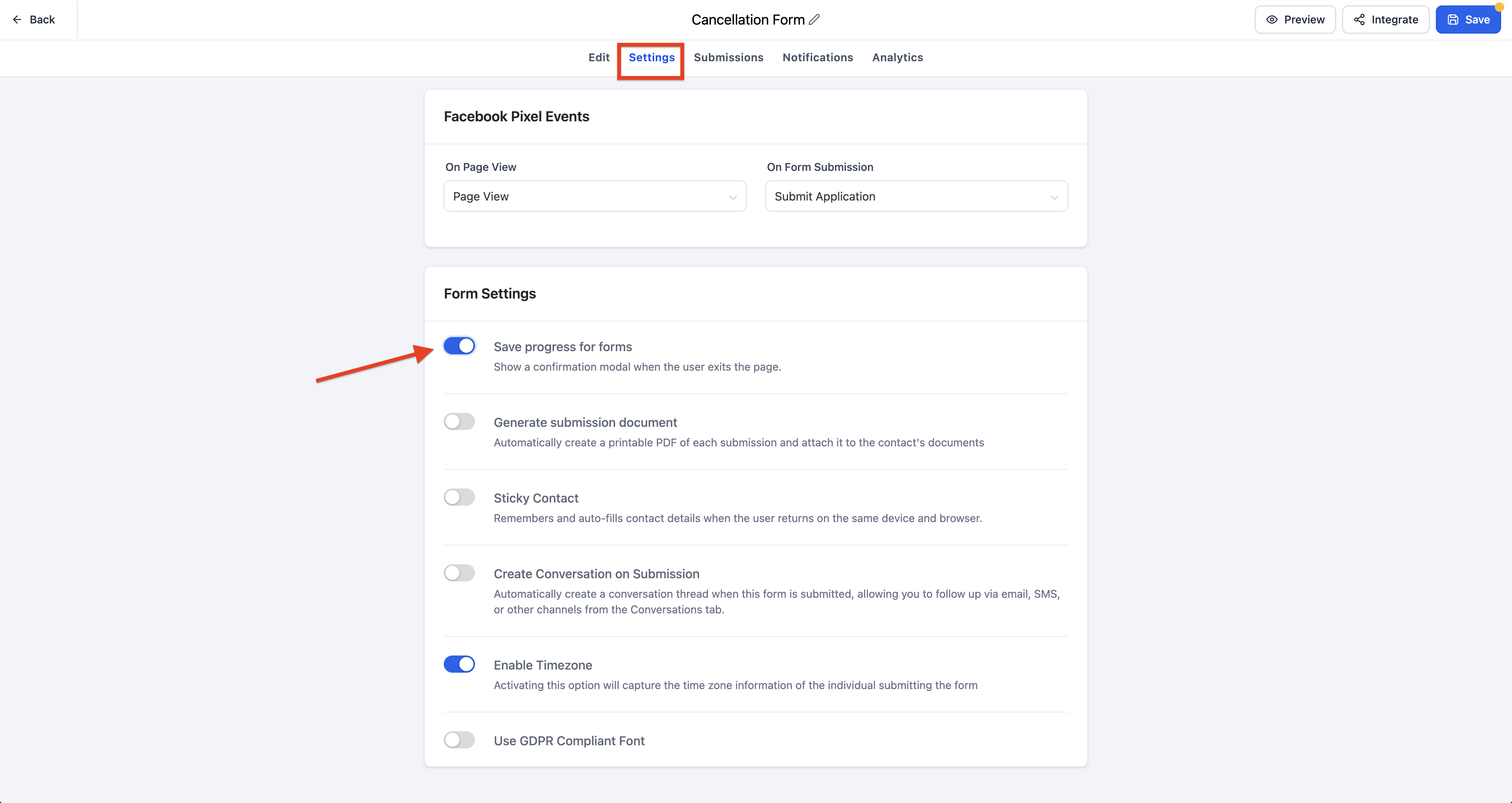Click the eye icon in Preview
1512x803 pixels.
1271,20
